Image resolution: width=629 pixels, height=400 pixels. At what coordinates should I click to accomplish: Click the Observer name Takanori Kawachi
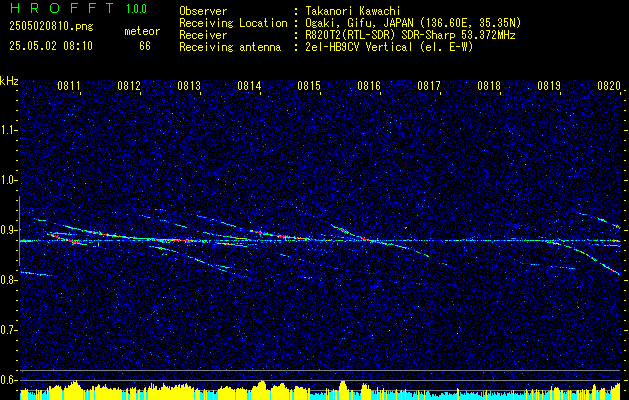[353, 11]
